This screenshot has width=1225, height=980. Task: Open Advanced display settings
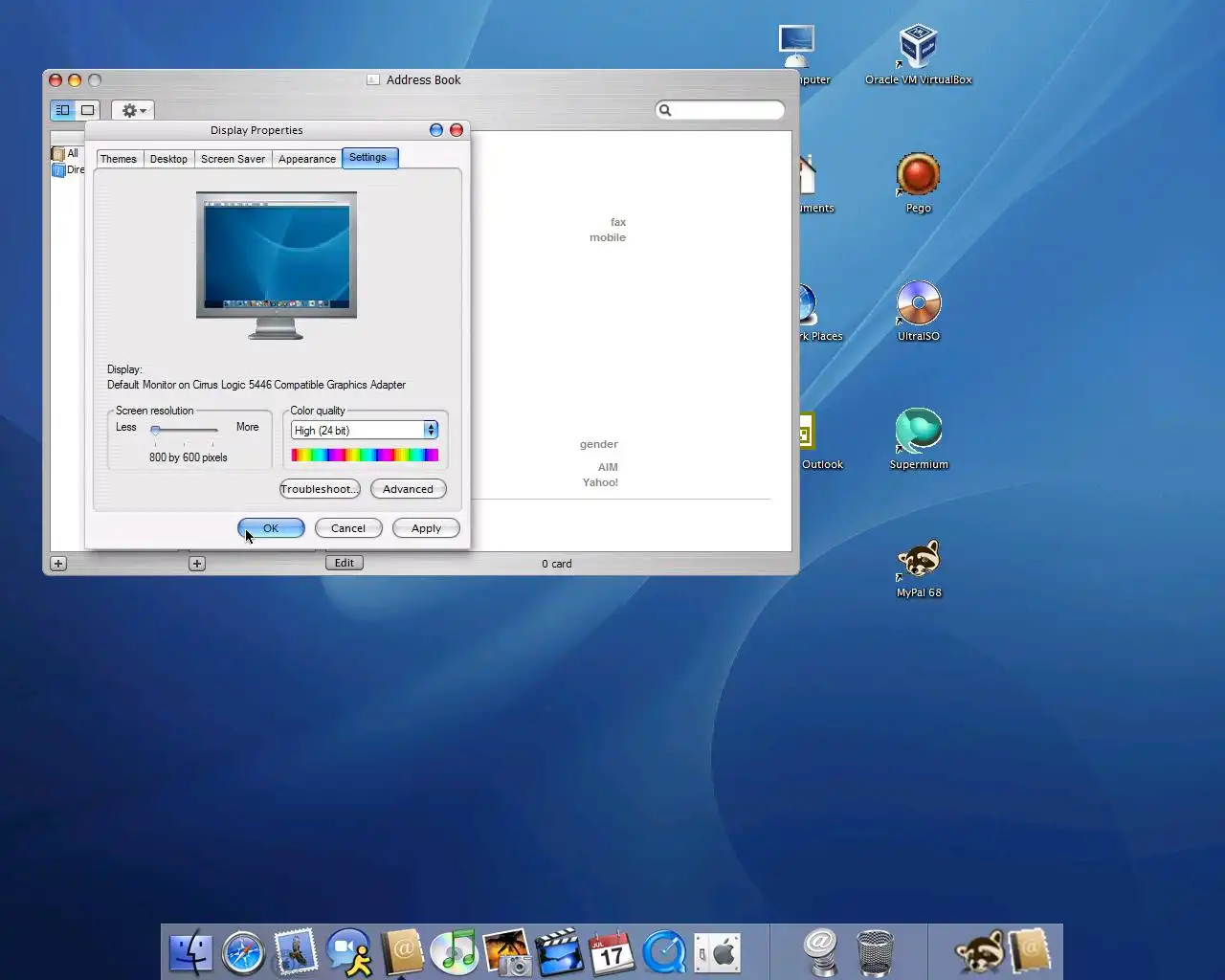click(408, 489)
